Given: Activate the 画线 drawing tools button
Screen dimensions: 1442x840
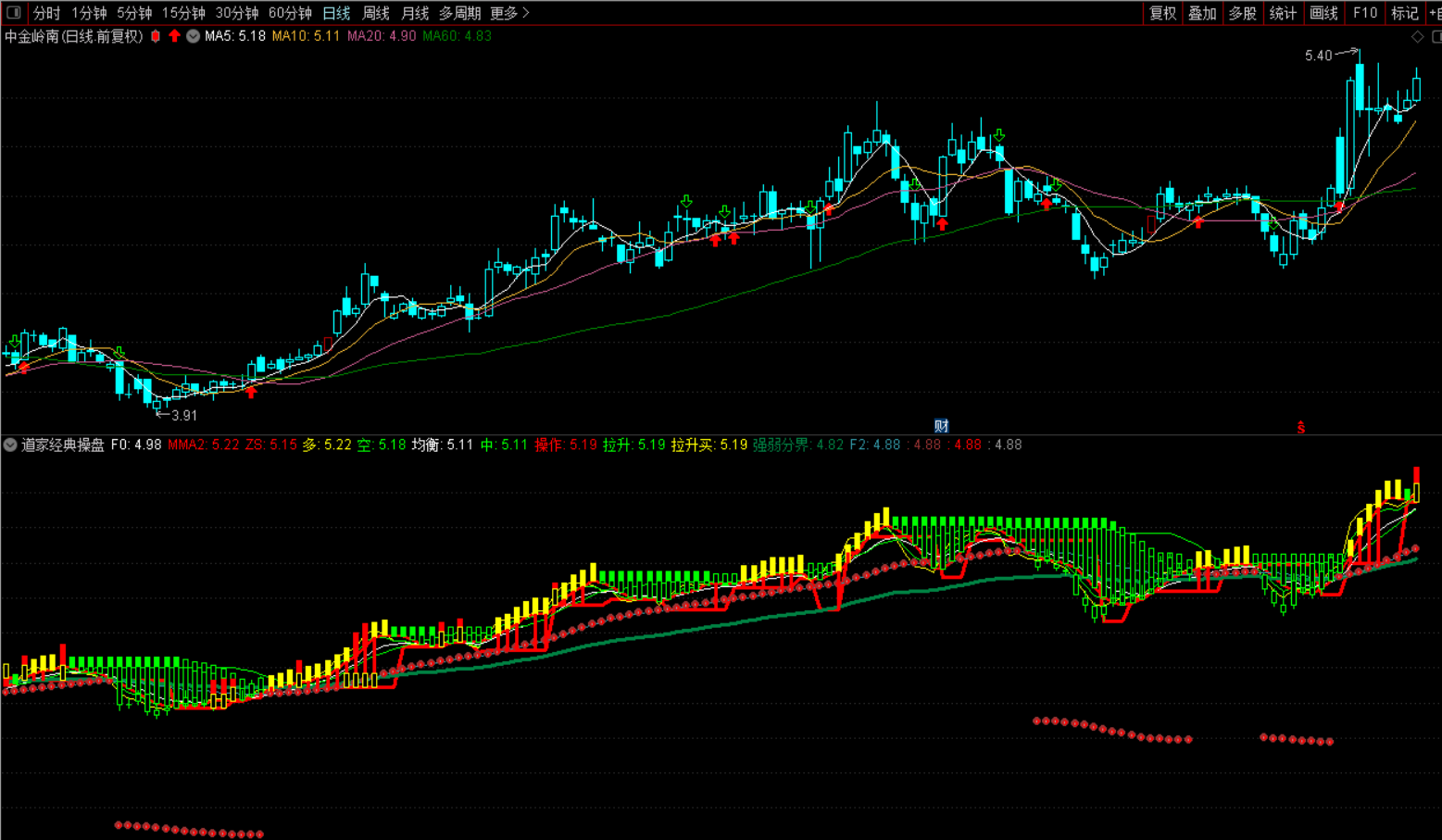Looking at the screenshot, I should point(1323,13).
